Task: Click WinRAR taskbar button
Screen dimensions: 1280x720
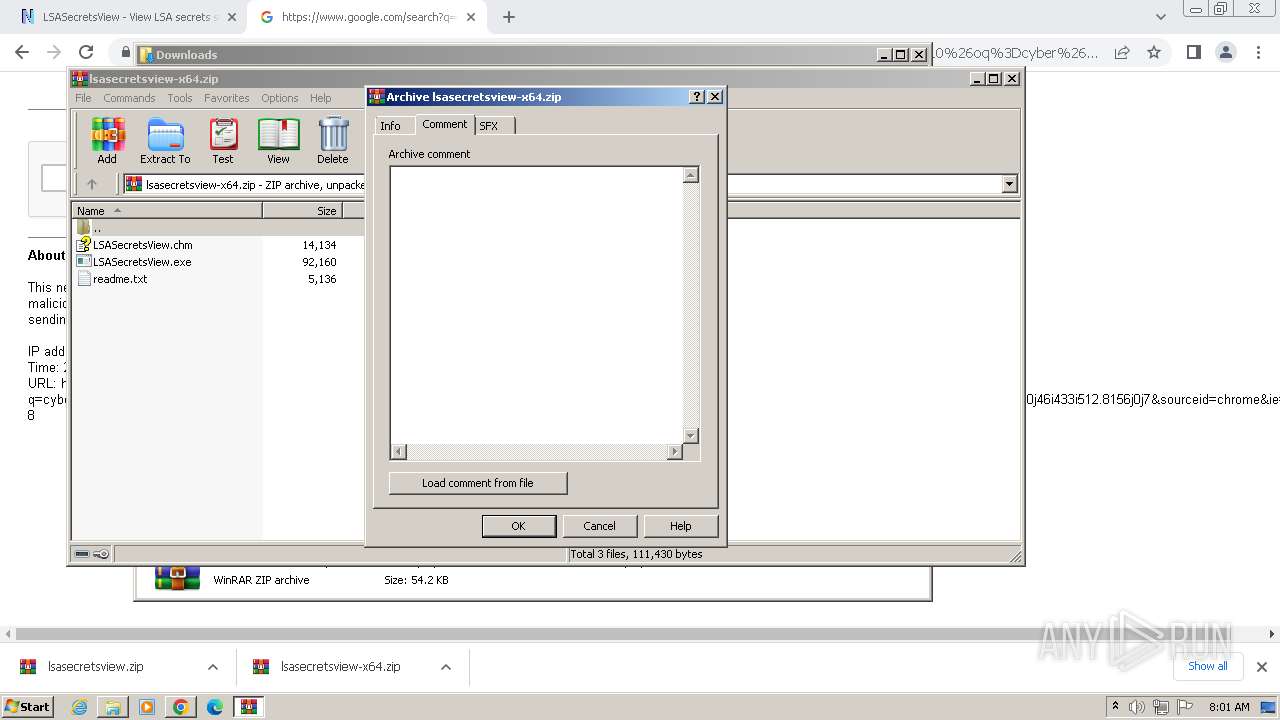Action: tap(248, 707)
